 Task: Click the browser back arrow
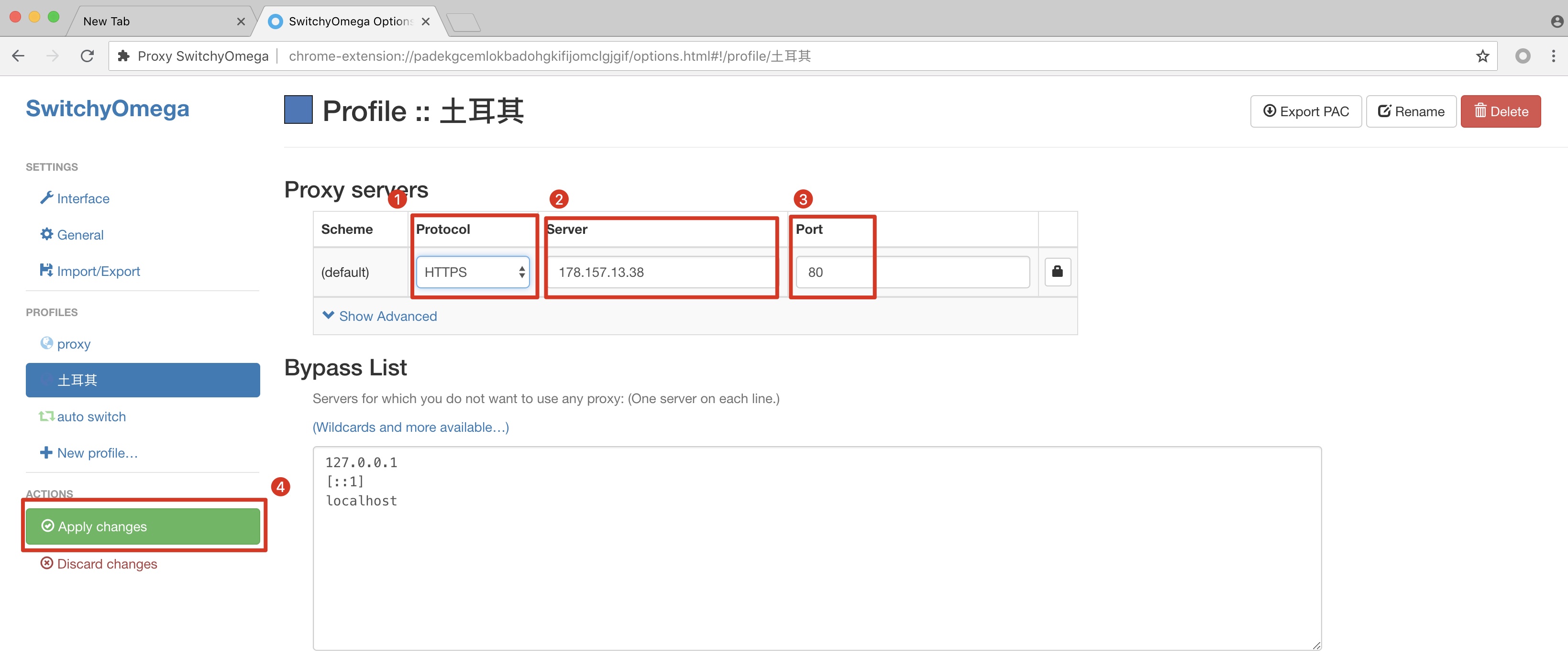[18, 56]
